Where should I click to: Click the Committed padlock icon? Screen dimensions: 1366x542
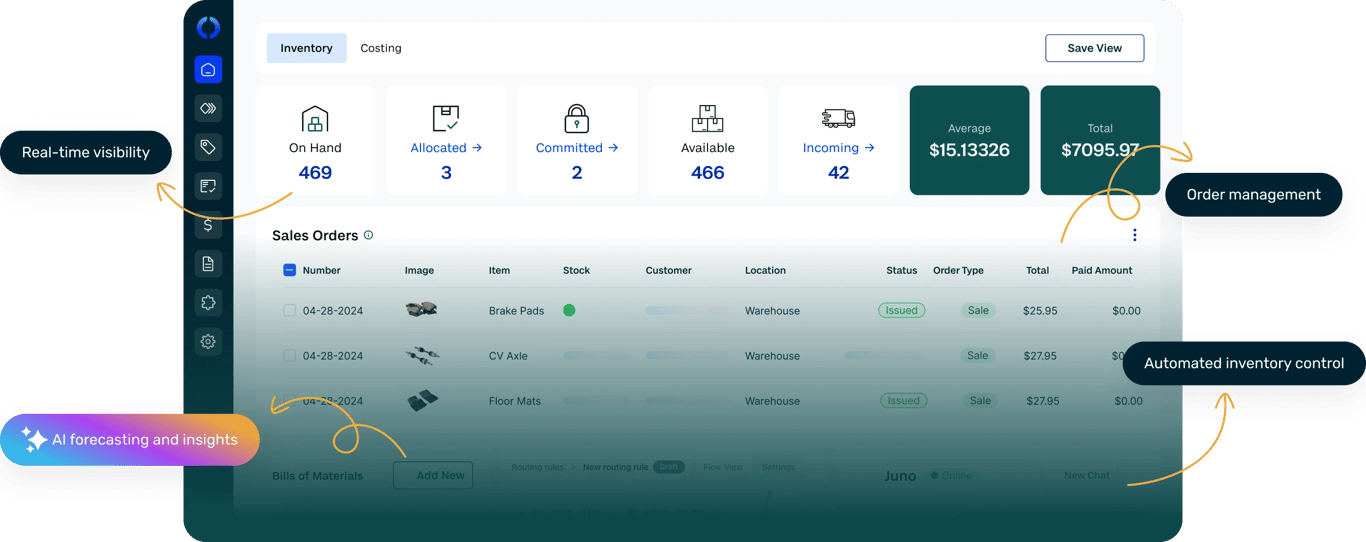pyautogui.click(x=576, y=119)
